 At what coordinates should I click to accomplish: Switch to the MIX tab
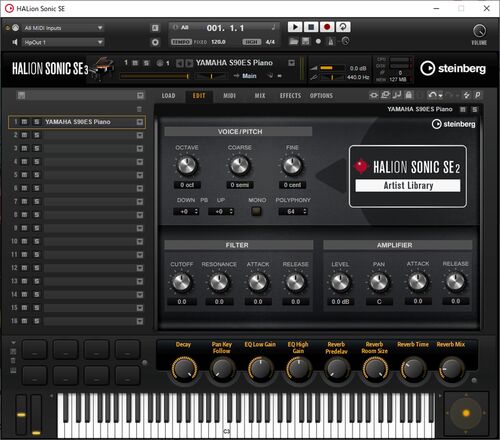tap(260, 96)
